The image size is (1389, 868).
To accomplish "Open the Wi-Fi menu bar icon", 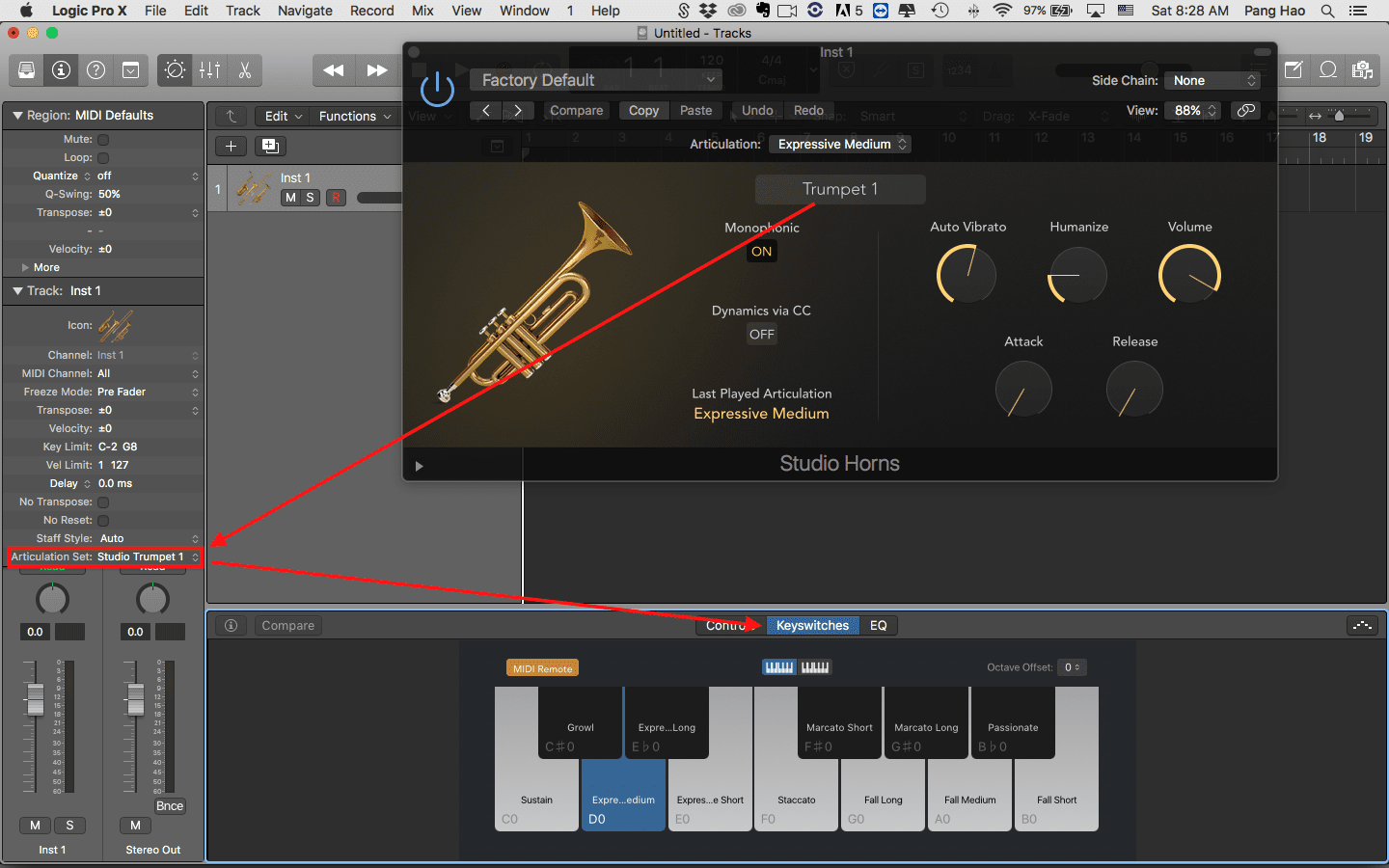I will pyautogui.click(x=1003, y=11).
